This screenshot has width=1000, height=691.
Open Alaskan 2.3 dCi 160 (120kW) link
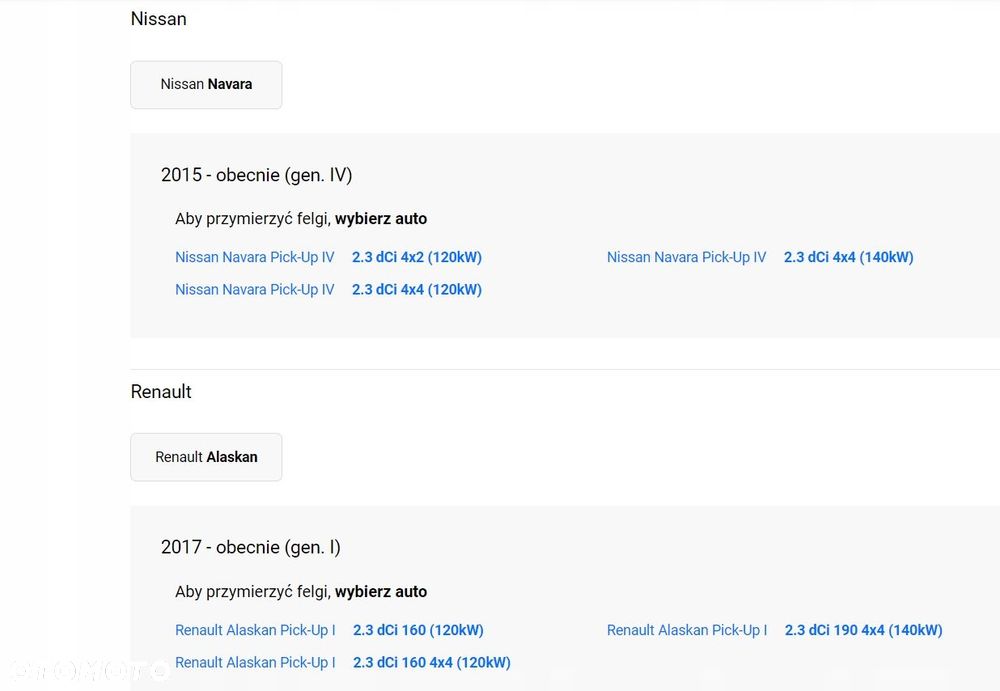pos(418,630)
